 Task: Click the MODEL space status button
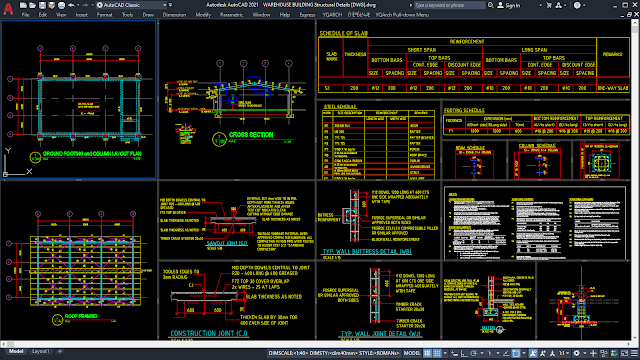(x=412, y=353)
